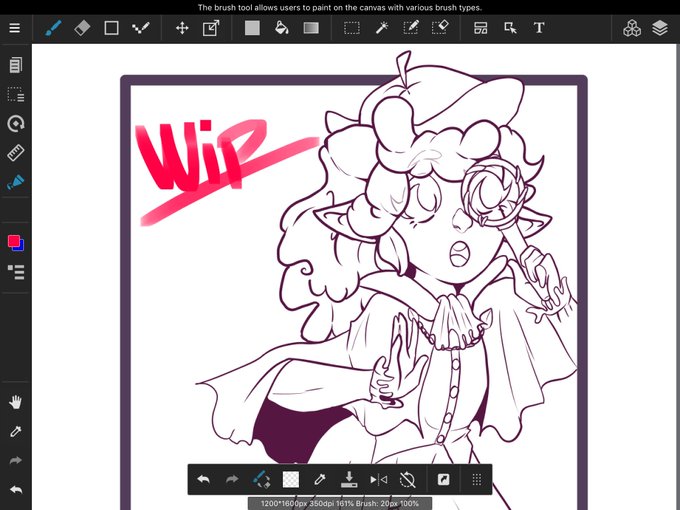The height and width of the screenshot is (510, 680).
Task: Open the hamburger main menu
Action: point(15,28)
